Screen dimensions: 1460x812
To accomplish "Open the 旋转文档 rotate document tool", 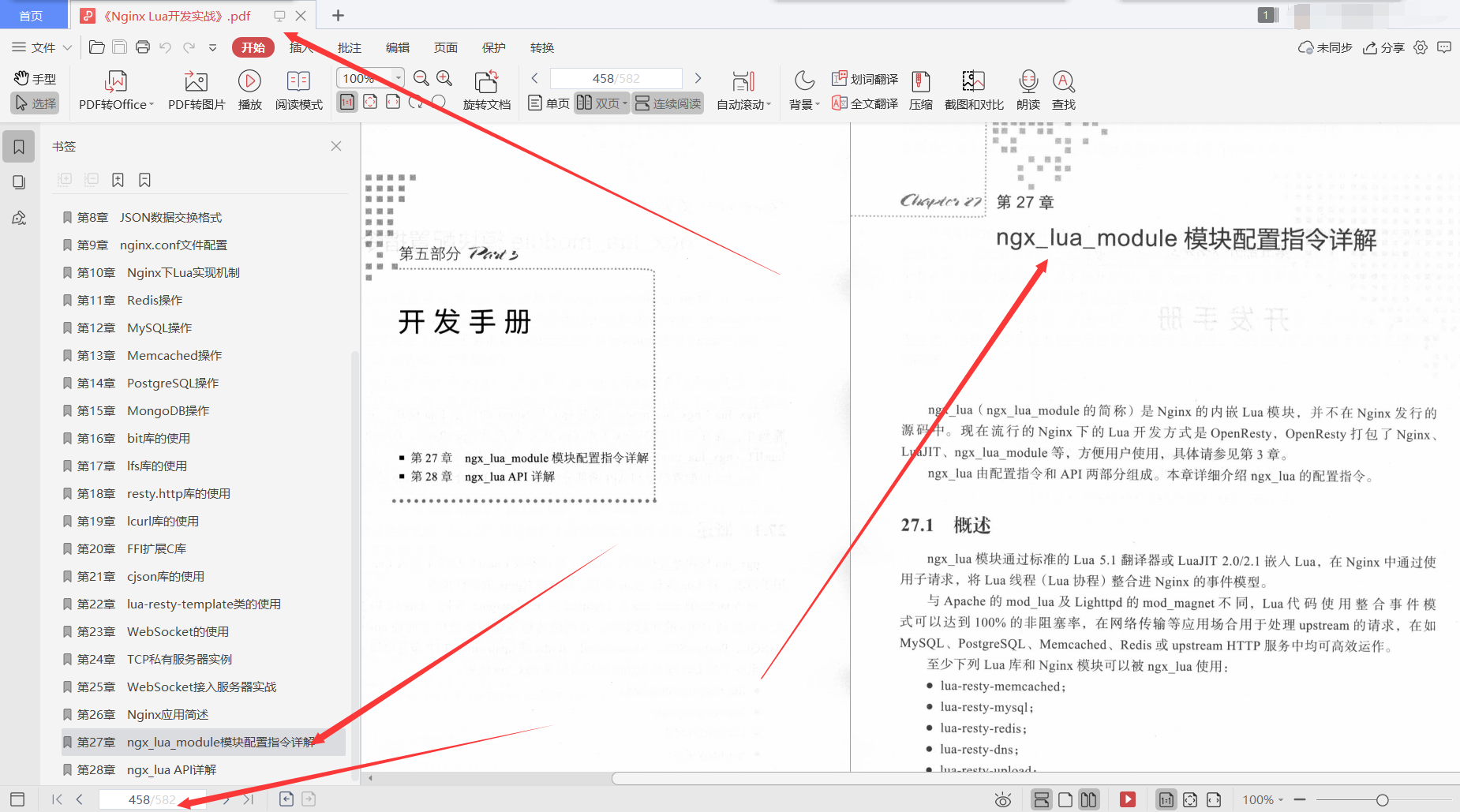I will pos(486,89).
